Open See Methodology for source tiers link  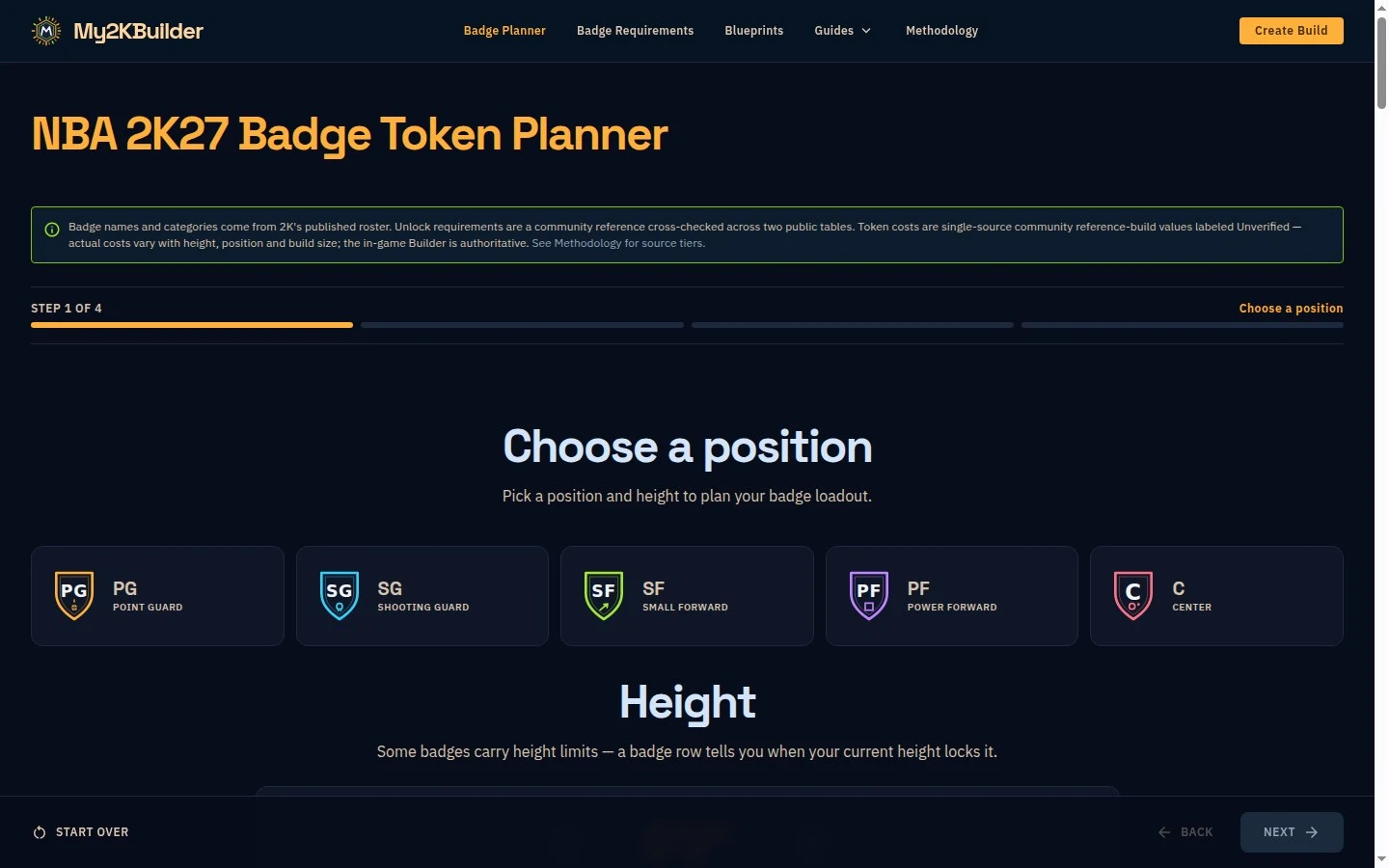point(618,243)
